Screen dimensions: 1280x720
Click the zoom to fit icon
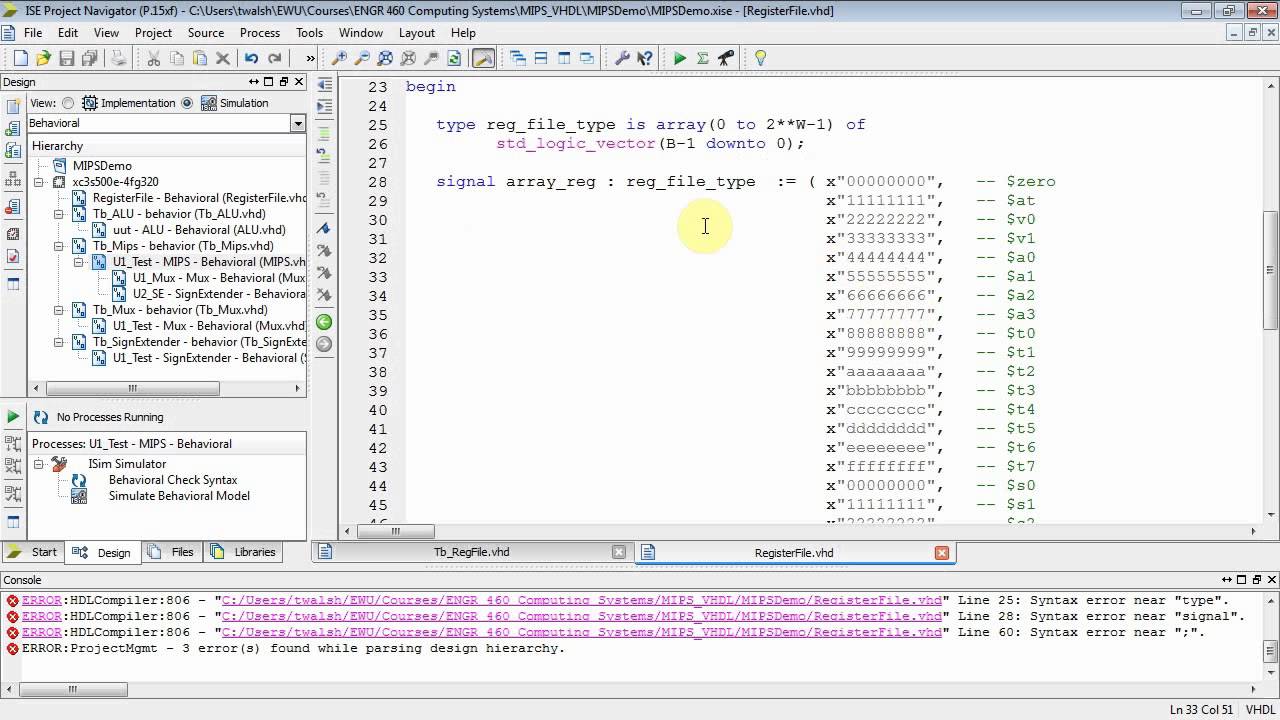(x=386, y=58)
